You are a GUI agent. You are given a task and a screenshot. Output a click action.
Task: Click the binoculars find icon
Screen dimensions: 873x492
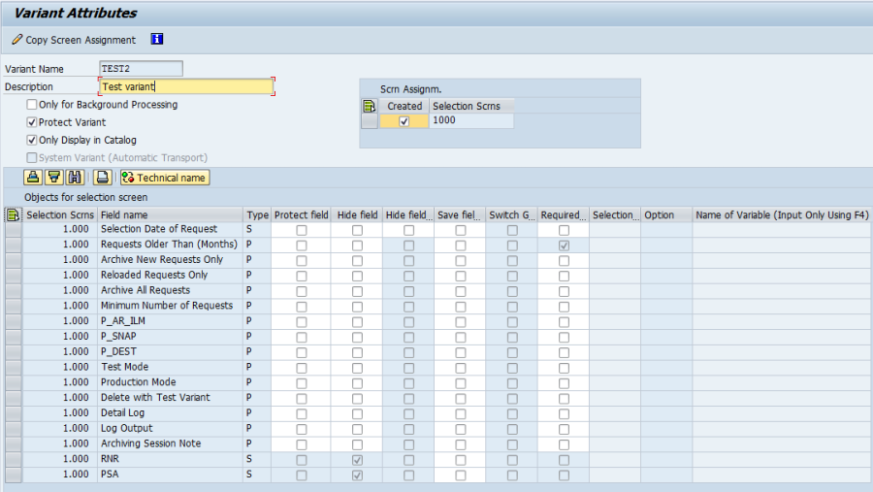coord(75,178)
